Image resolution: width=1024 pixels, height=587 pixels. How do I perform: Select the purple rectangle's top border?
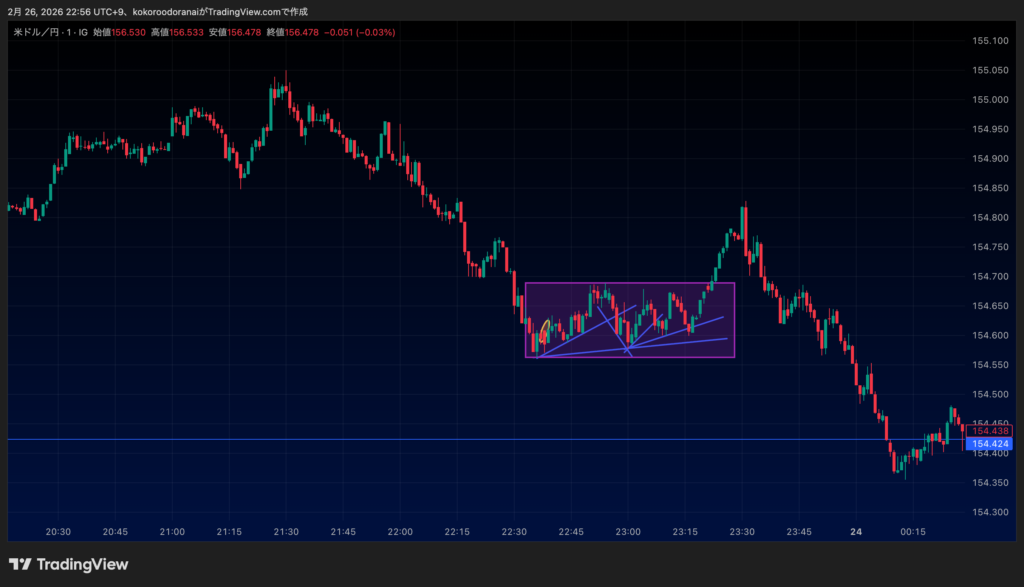coord(630,283)
